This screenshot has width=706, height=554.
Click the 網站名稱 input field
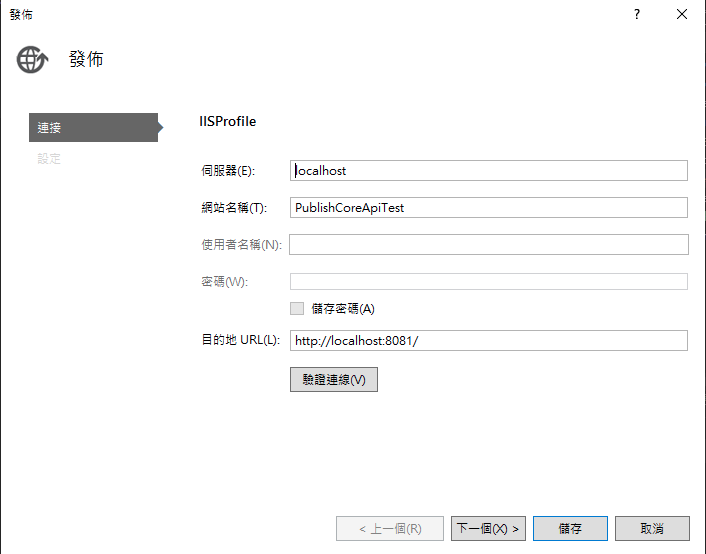pos(489,208)
